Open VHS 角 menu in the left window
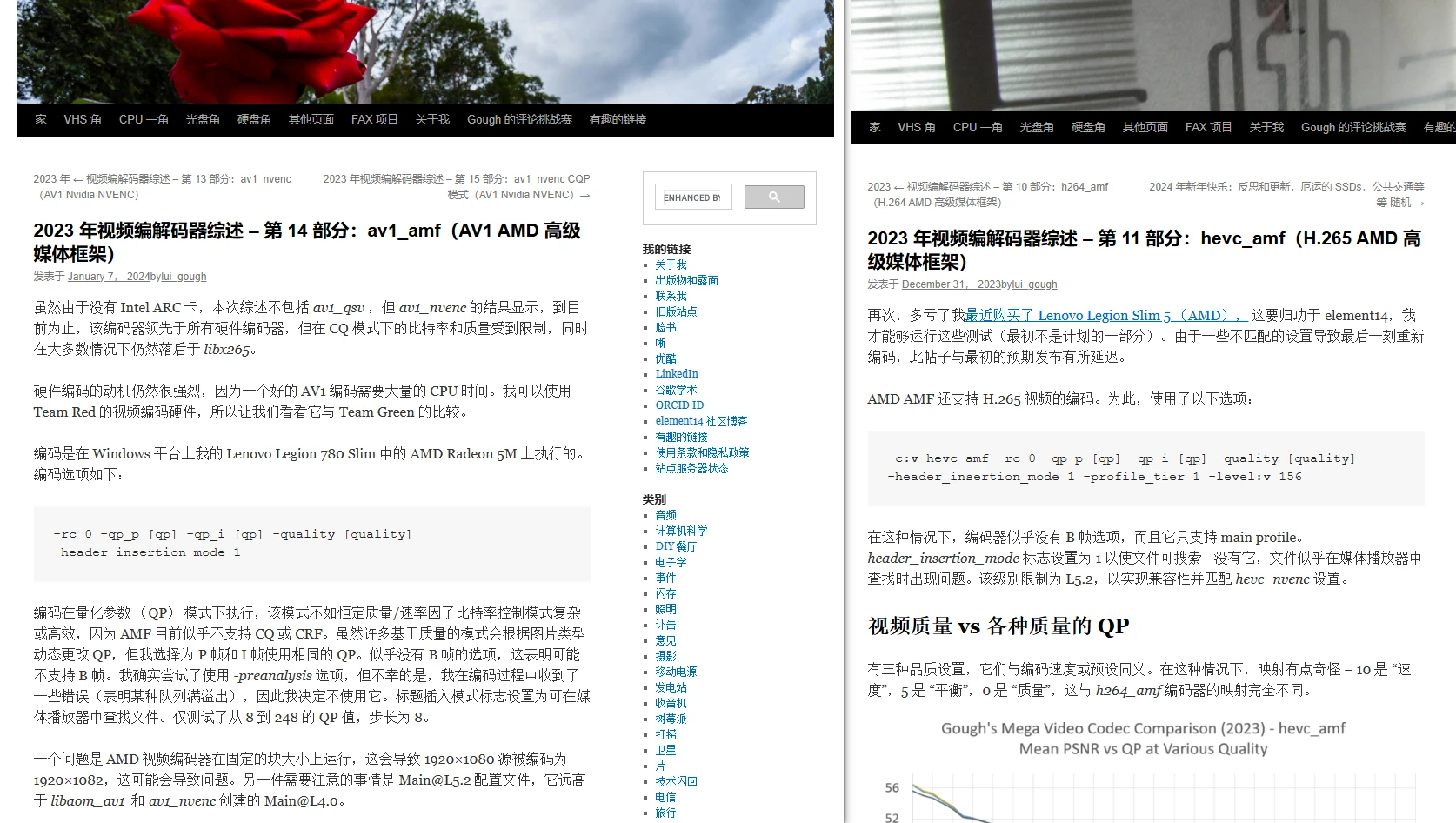The width and height of the screenshot is (1456, 823). (83, 119)
